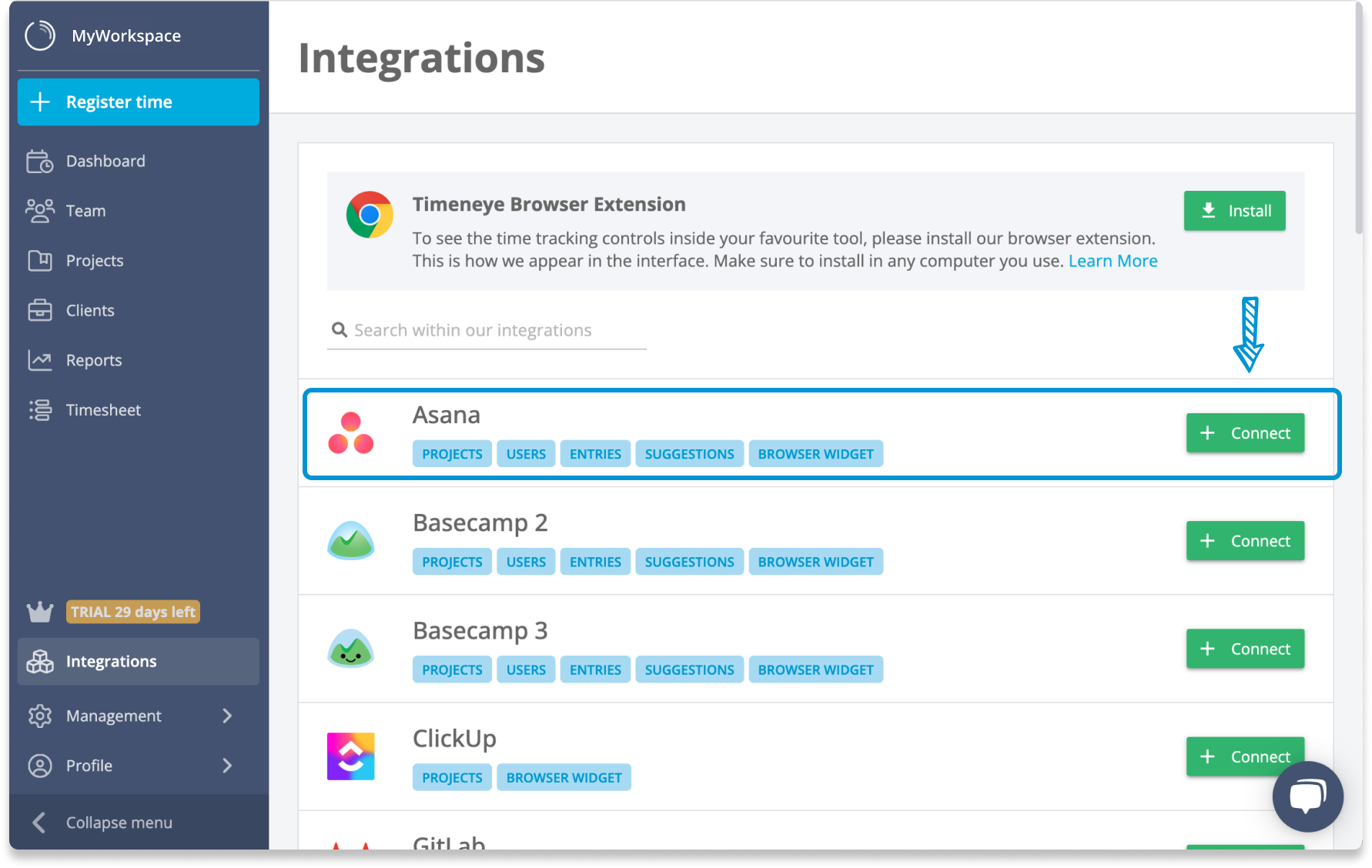Click the Reports chart icon
The width and height of the screenshot is (1372, 868).
(40, 360)
